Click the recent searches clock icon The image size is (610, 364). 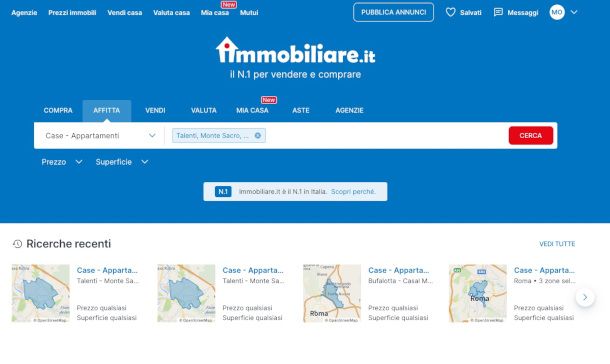point(17,244)
